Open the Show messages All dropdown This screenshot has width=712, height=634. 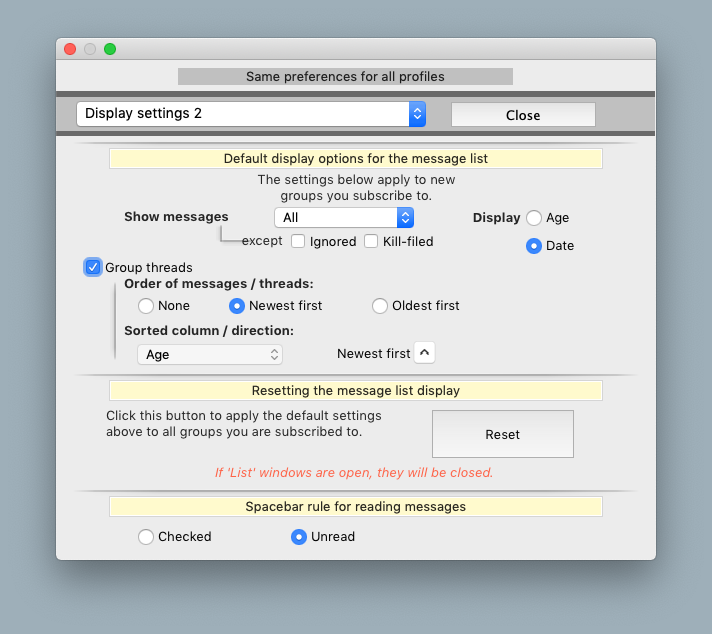343,217
